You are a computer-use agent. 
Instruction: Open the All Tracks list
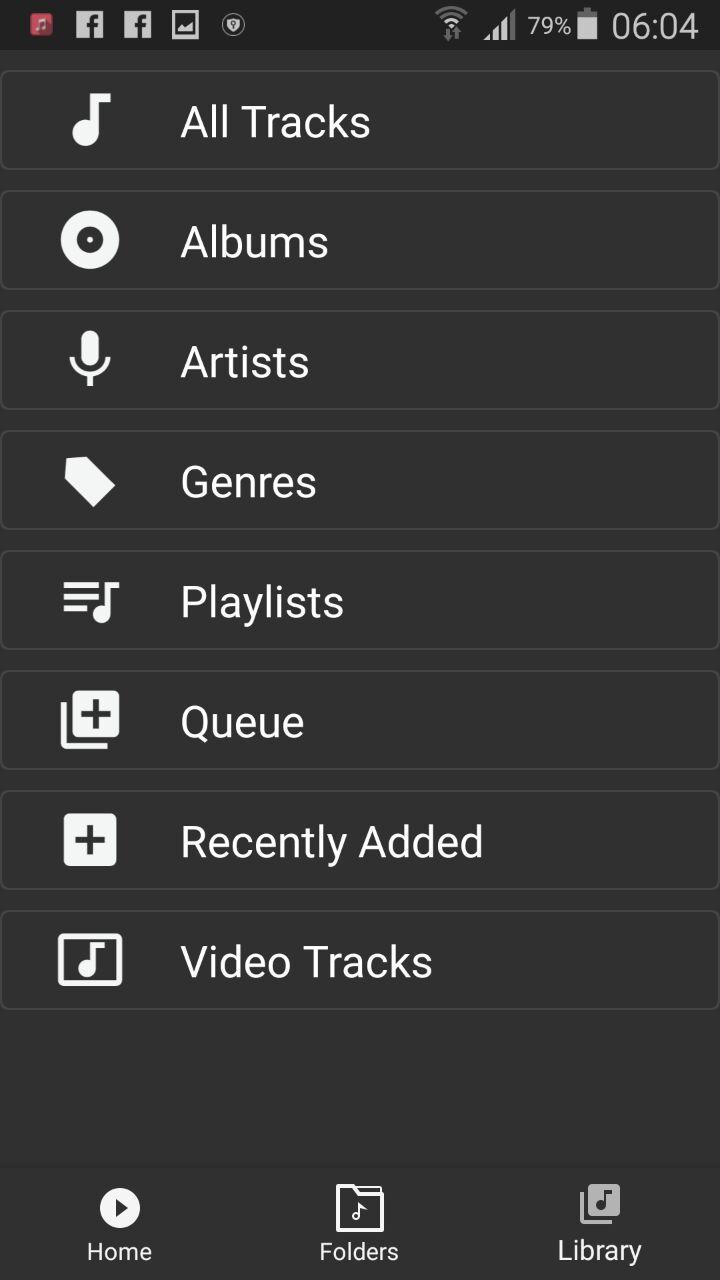tap(275, 122)
